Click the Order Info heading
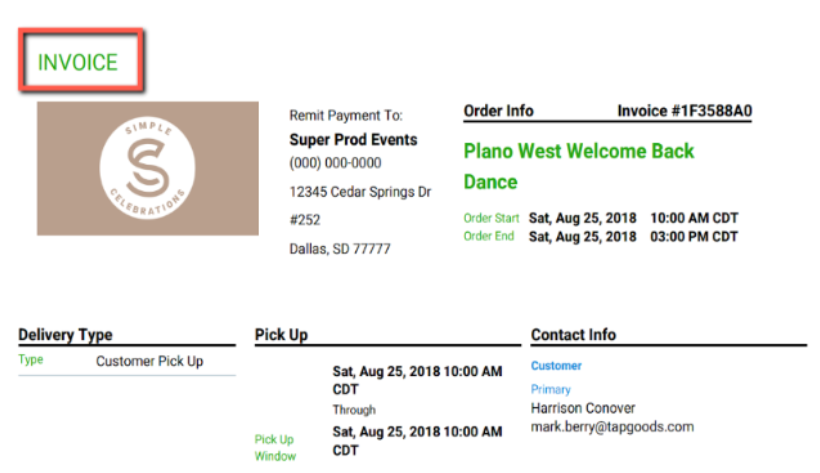The width and height of the screenshot is (820, 473). point(499,111)
